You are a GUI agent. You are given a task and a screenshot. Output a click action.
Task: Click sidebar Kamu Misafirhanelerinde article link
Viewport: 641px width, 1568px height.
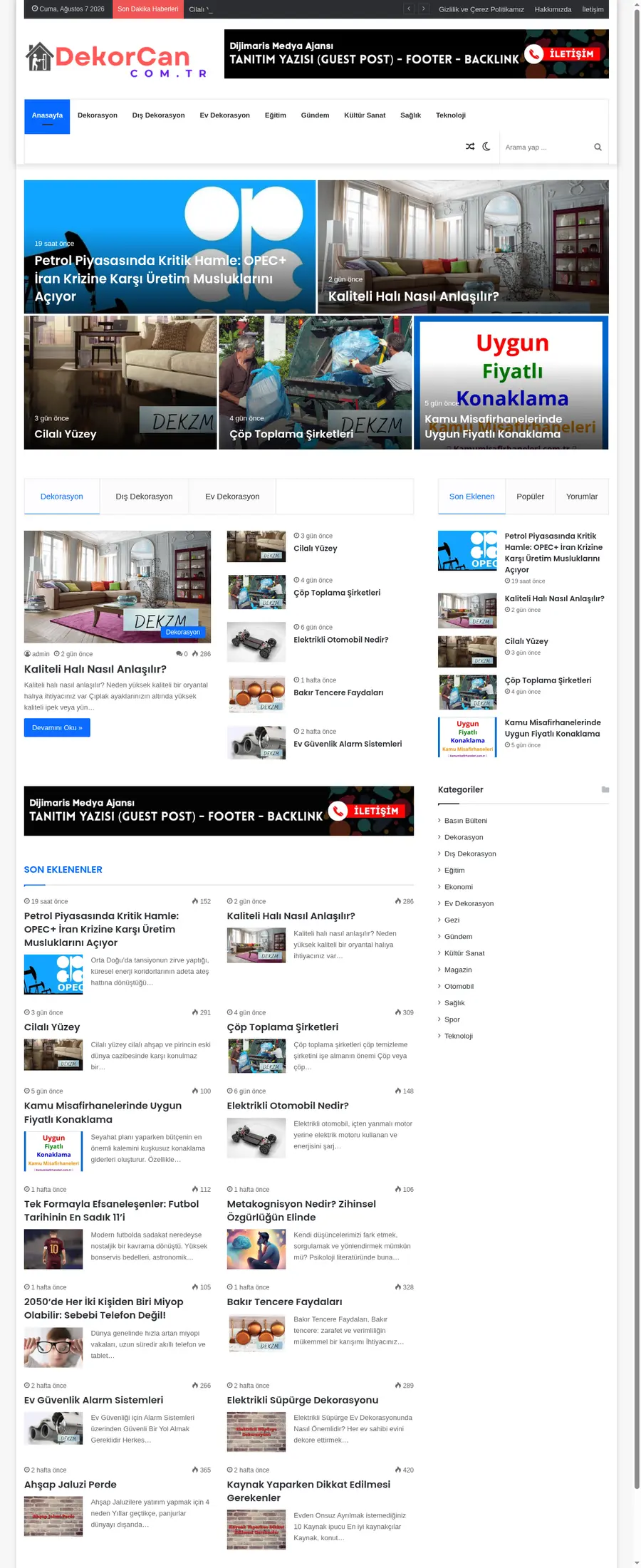click(x=553, y=728)
